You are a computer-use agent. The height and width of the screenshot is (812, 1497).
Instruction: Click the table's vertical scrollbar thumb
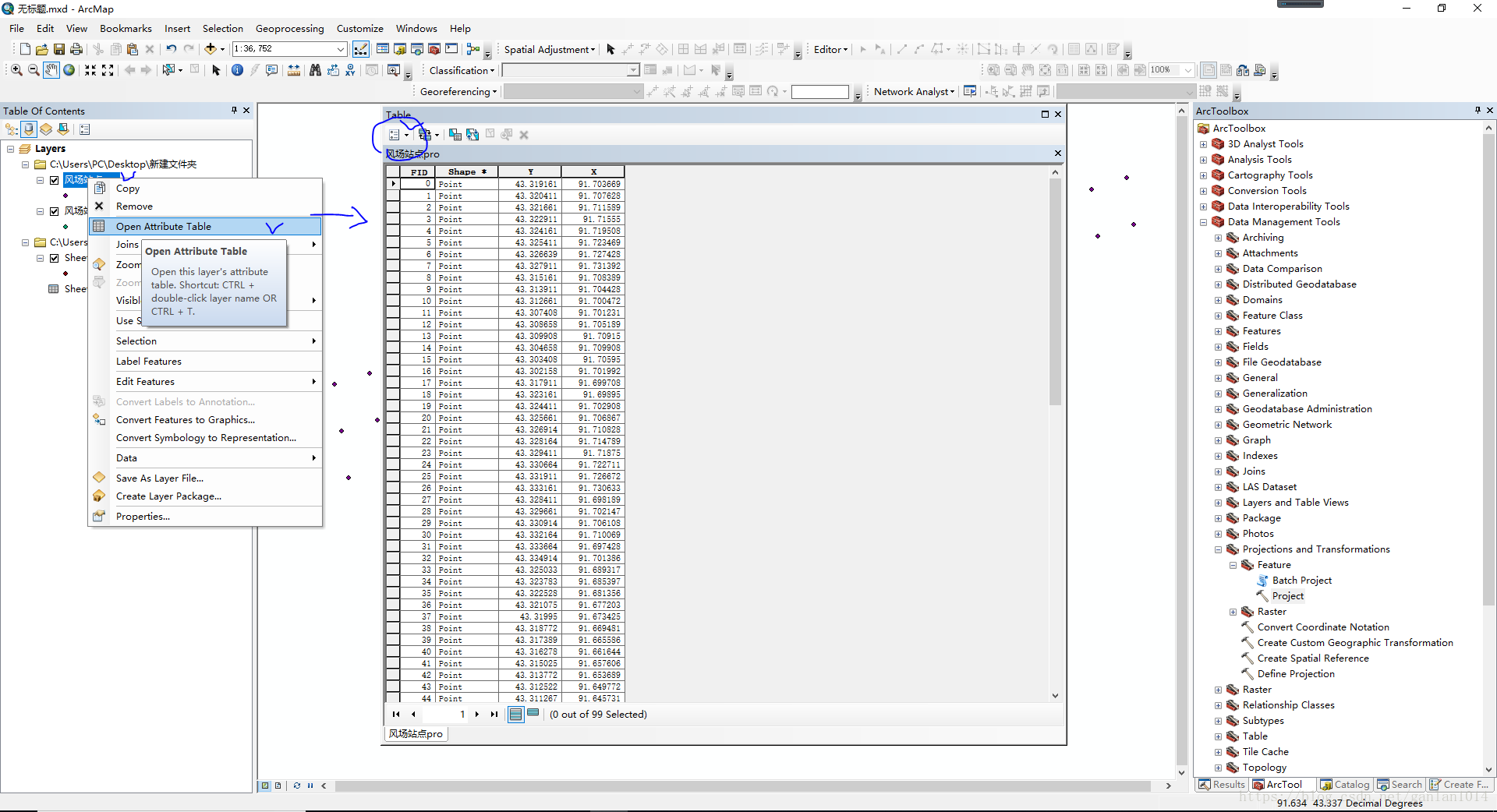point(1055,292)
